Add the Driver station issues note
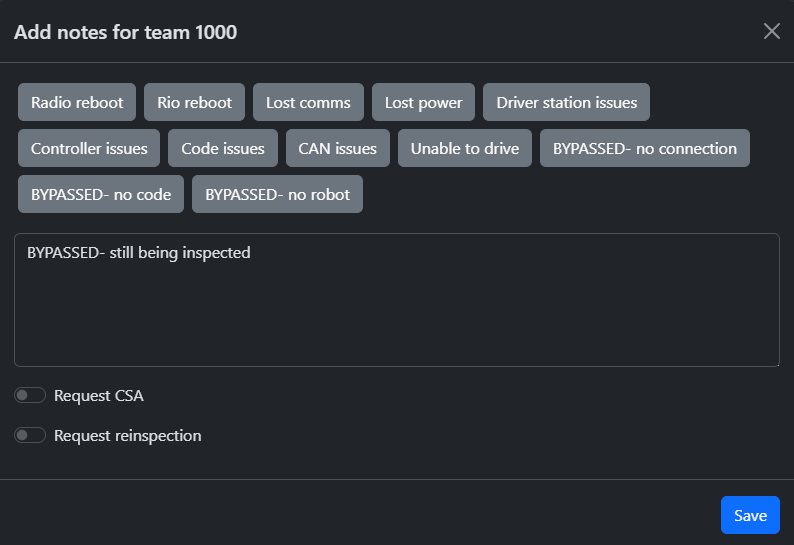 (x=566, y=102)
